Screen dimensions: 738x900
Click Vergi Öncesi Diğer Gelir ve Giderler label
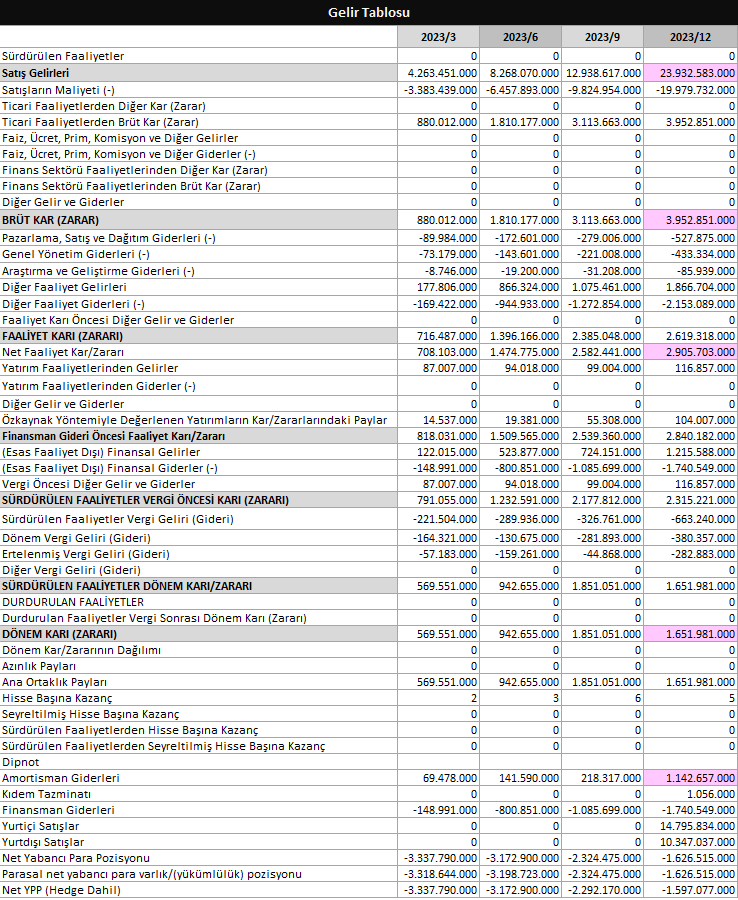99,484
